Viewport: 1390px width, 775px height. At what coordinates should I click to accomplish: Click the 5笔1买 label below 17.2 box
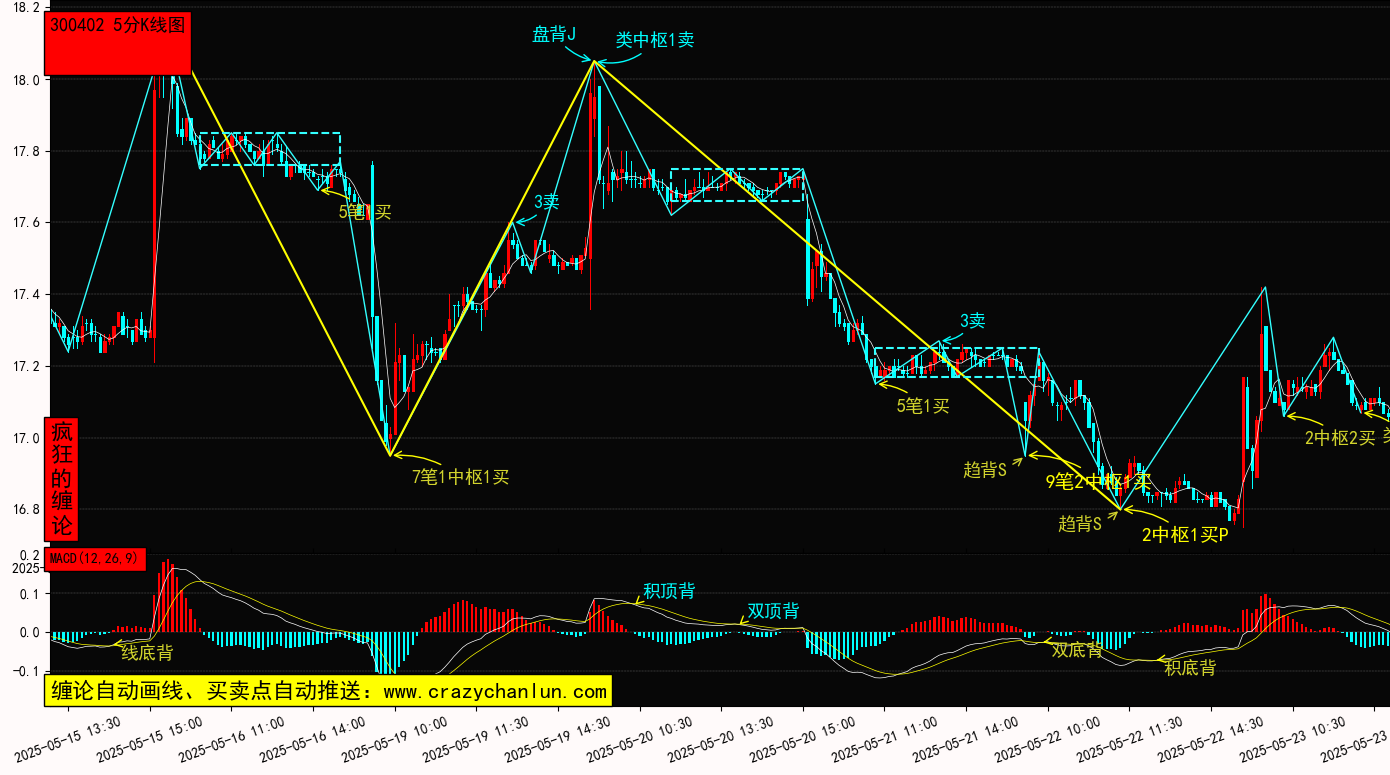click(922, 405)
